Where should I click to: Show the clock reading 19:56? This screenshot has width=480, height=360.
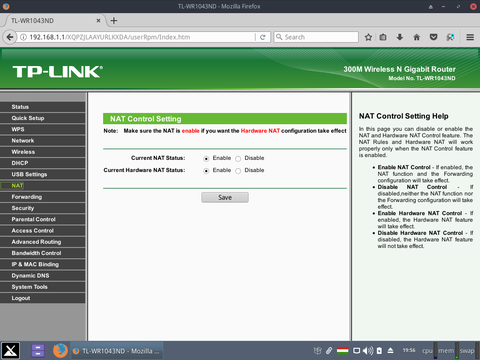coord(409,350)
